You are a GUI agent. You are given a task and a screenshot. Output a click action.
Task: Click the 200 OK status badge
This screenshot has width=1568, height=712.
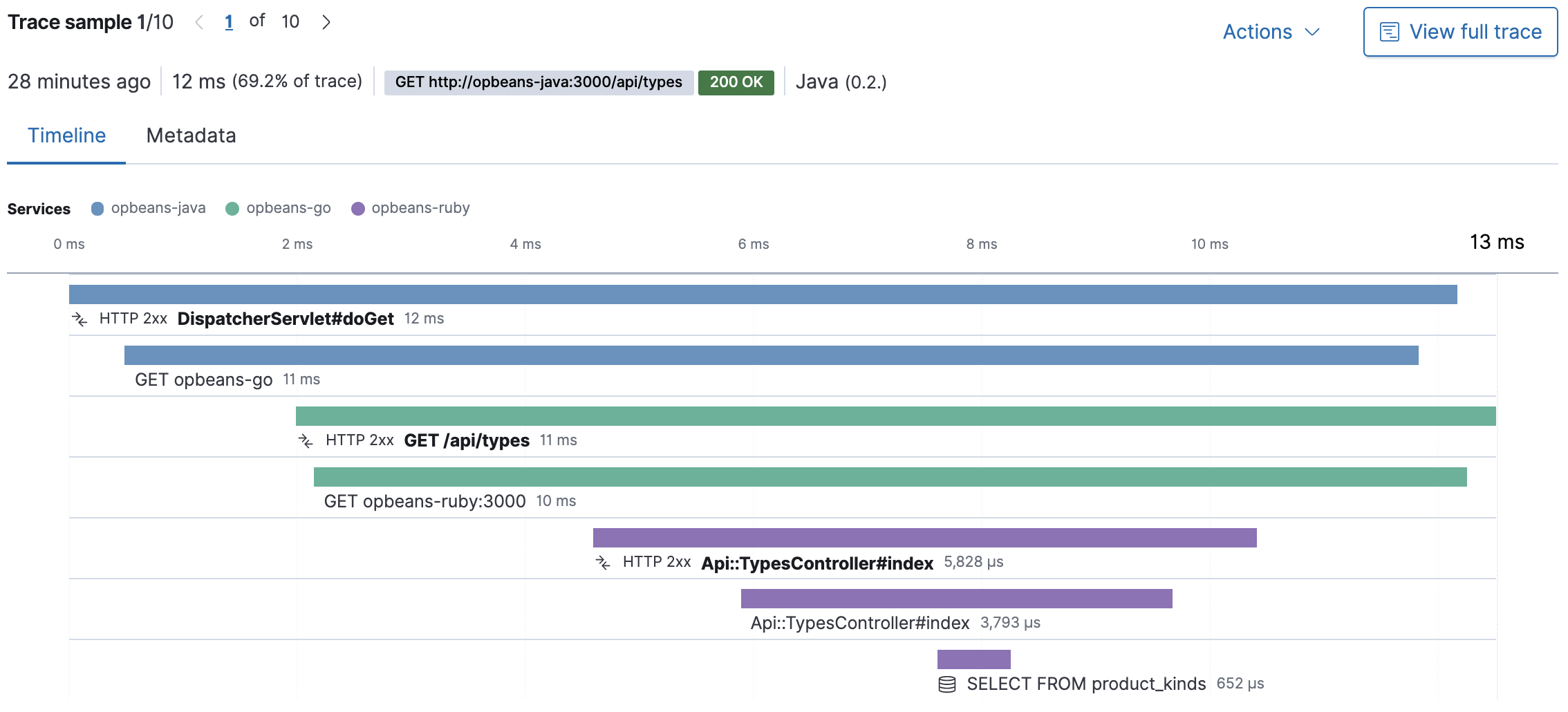736,82
